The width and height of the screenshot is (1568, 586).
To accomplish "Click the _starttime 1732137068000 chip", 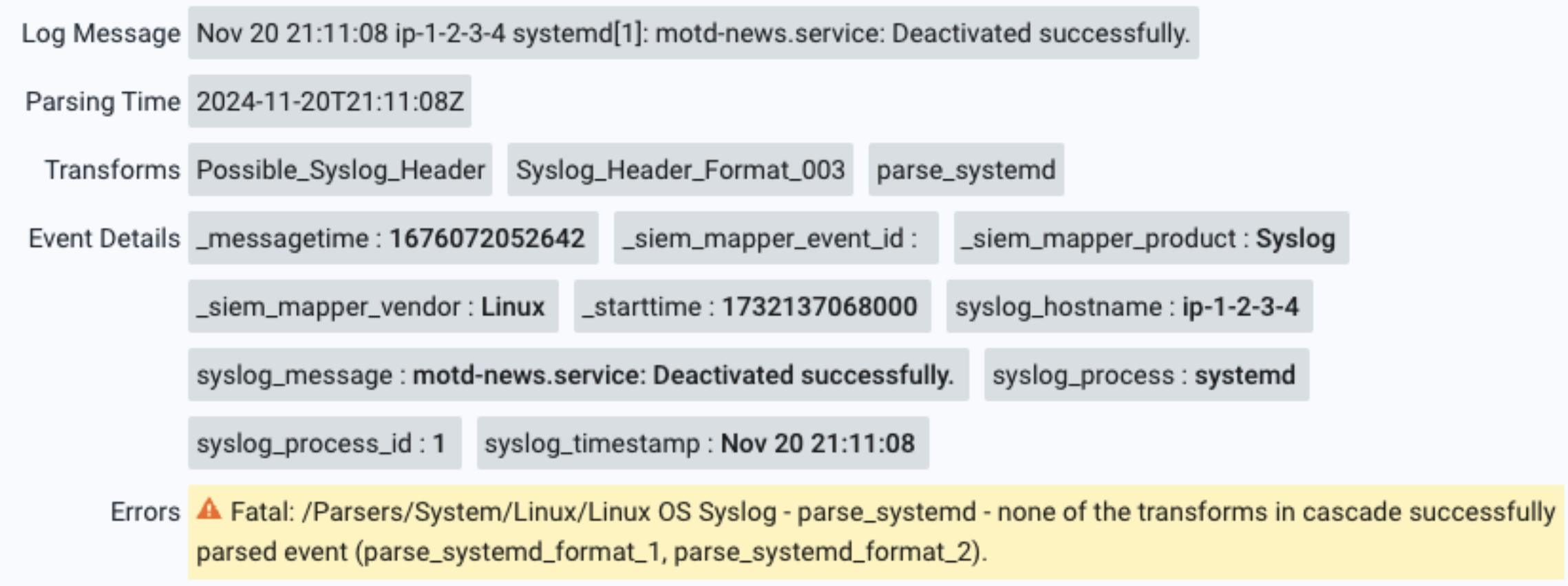I will 752,307.
